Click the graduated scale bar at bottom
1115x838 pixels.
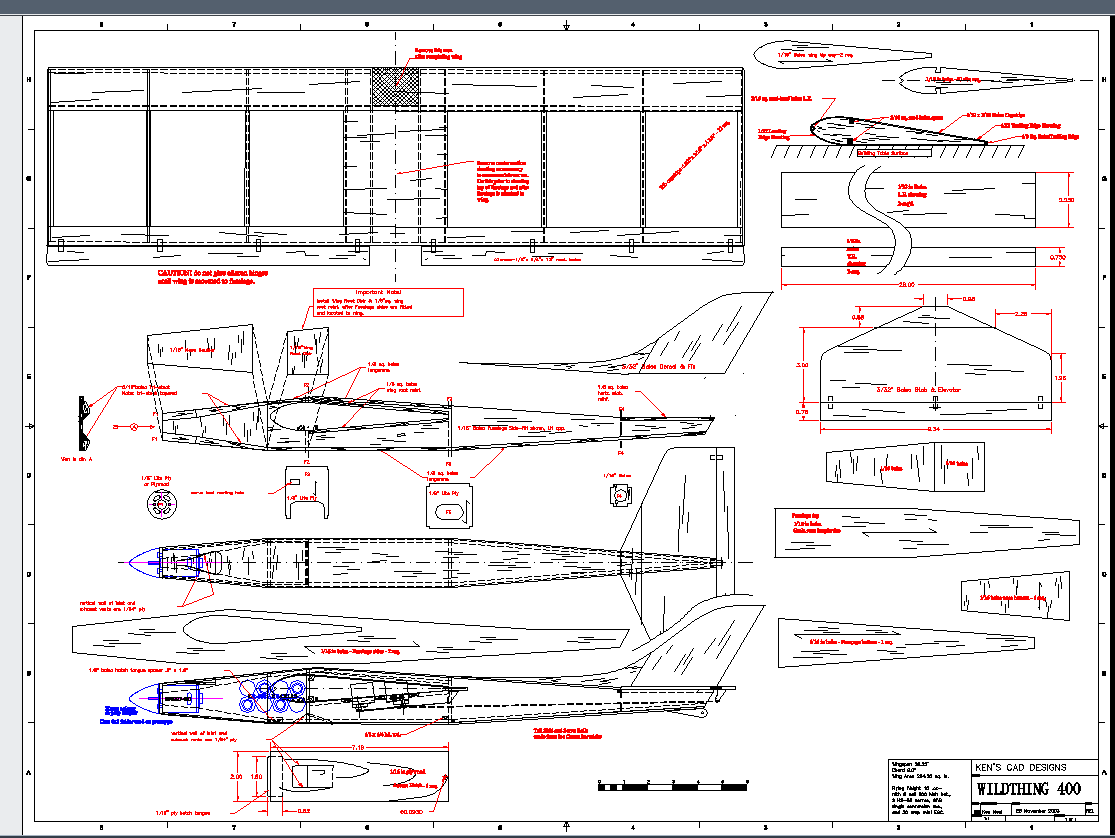click(x=670, y=788)
